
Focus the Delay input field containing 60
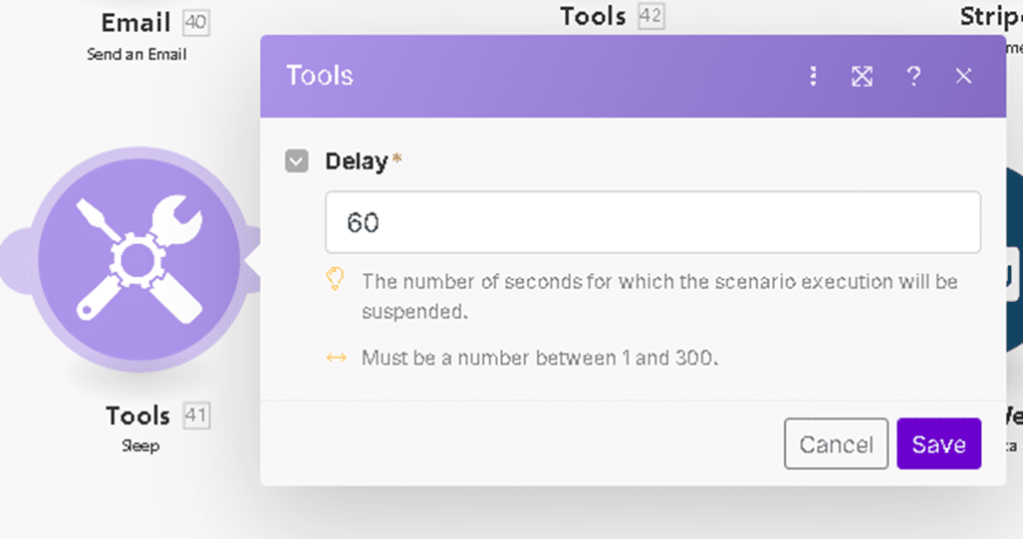point(652,222)
